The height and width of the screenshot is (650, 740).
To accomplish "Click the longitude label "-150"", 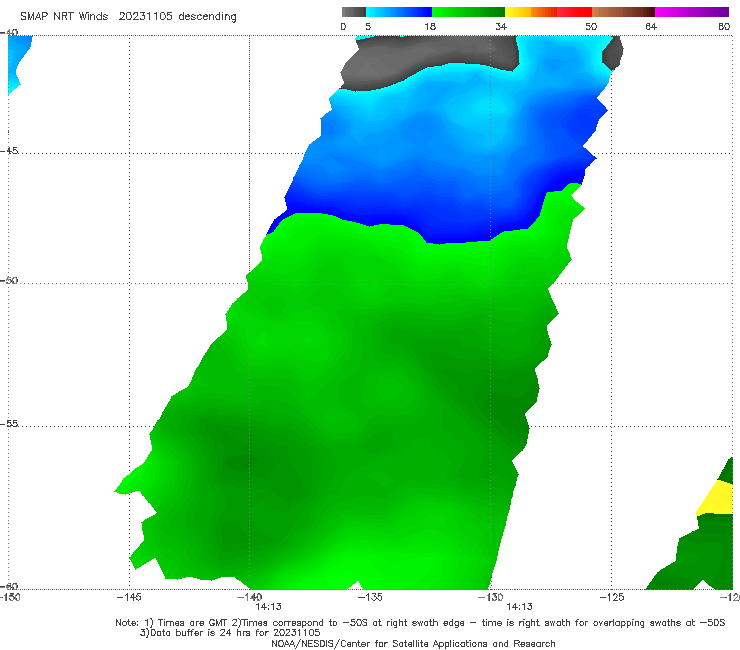I will pos(10,597).
